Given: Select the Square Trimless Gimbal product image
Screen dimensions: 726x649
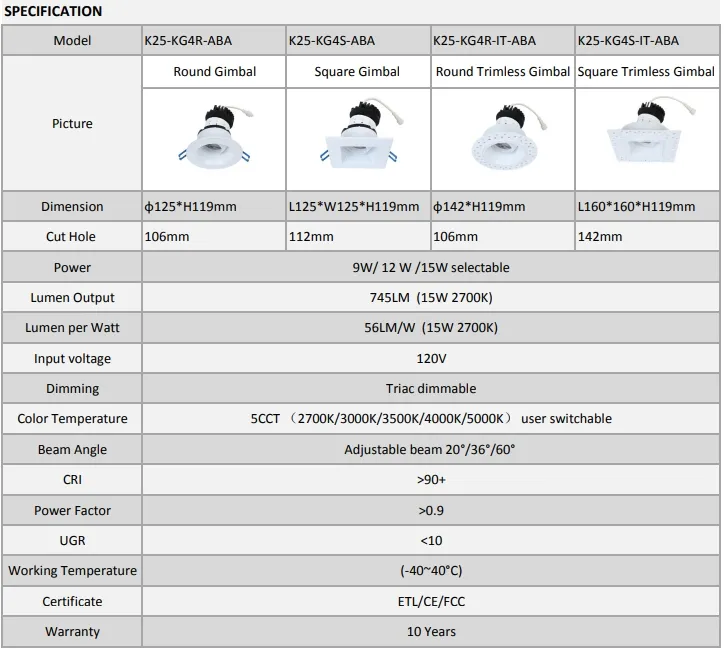Looking at the screenshot, I should (x=645, y=139).
